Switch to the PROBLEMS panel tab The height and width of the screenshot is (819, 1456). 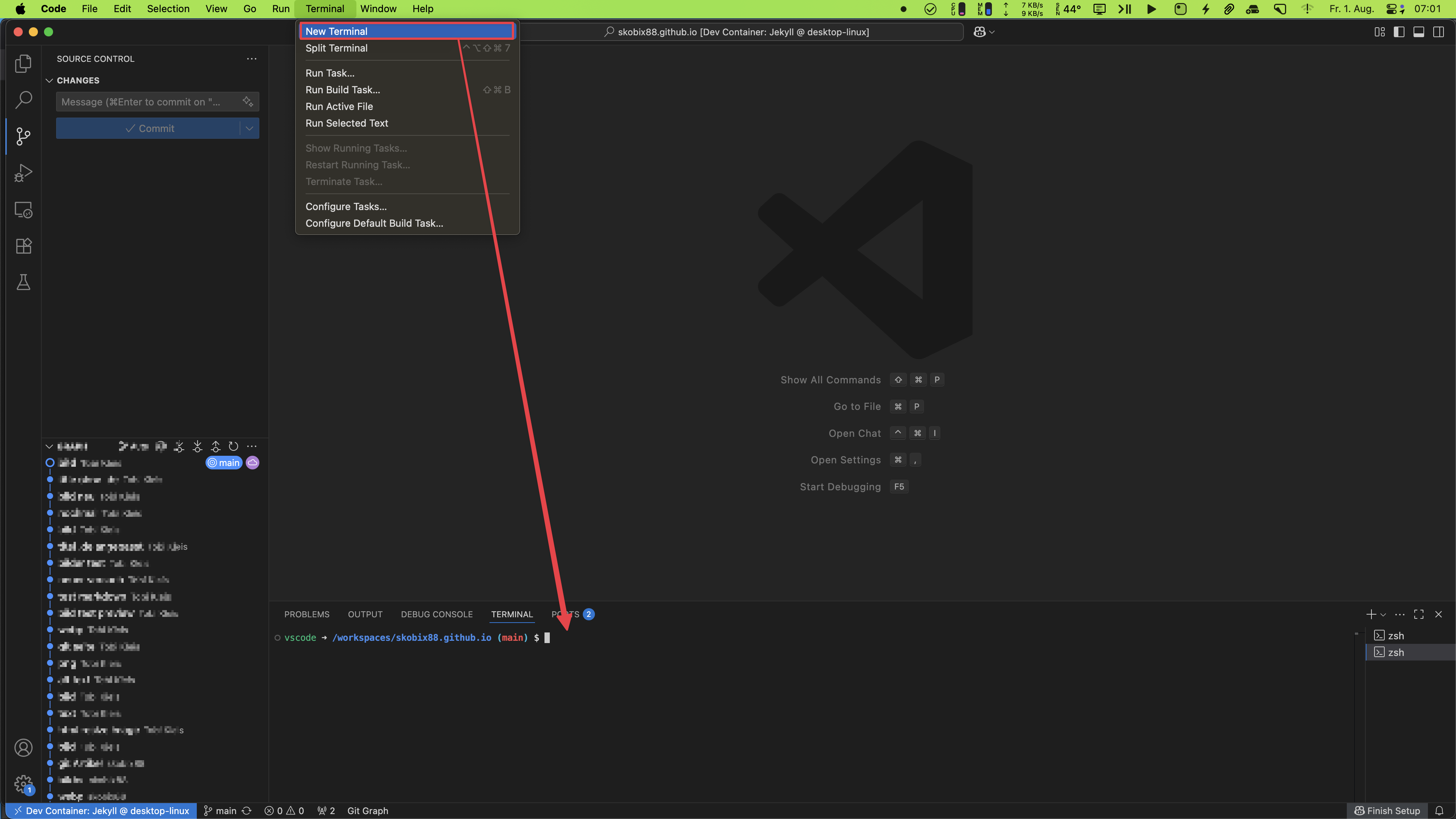[306, 614]
